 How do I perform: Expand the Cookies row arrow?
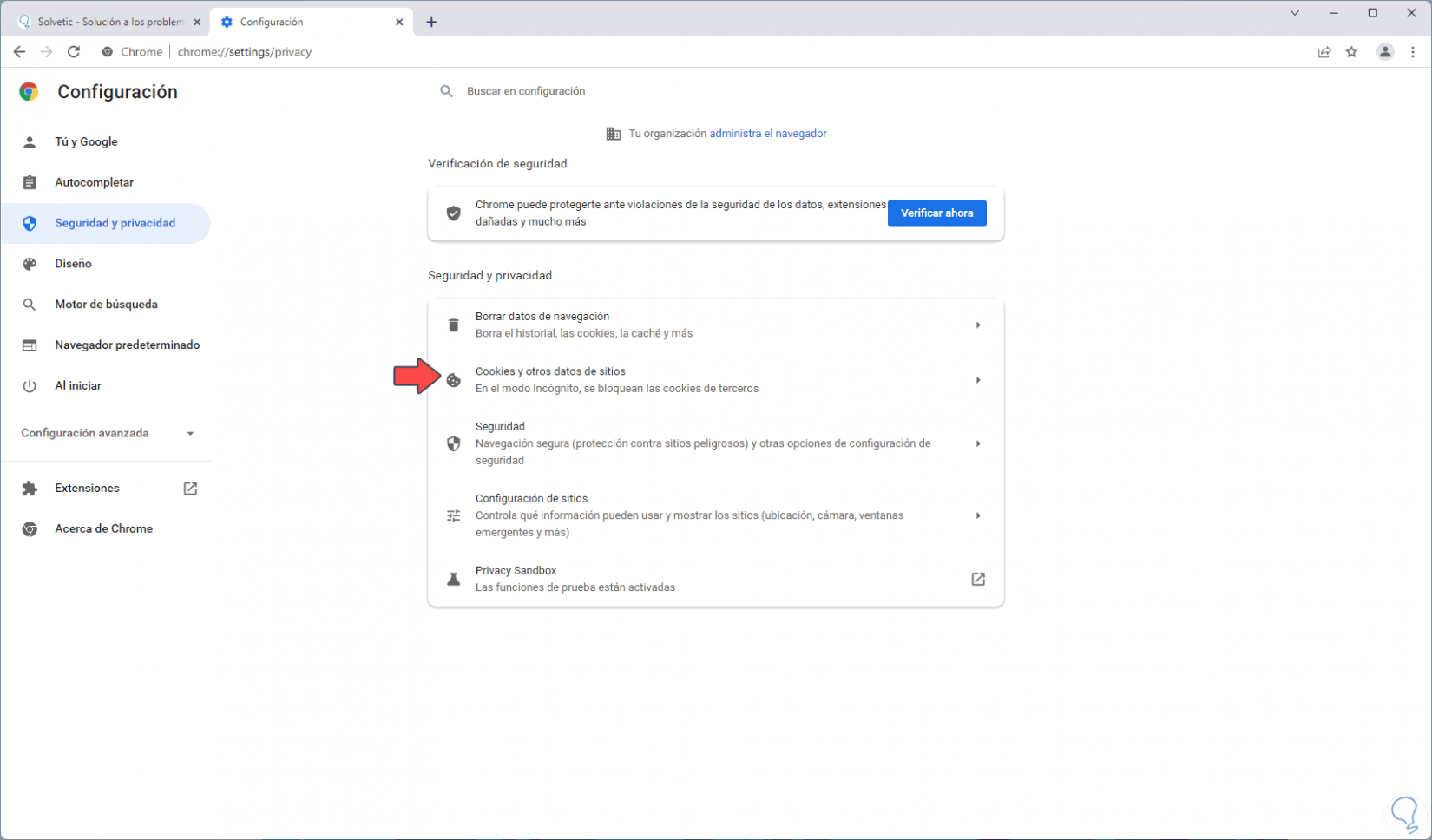978,380
